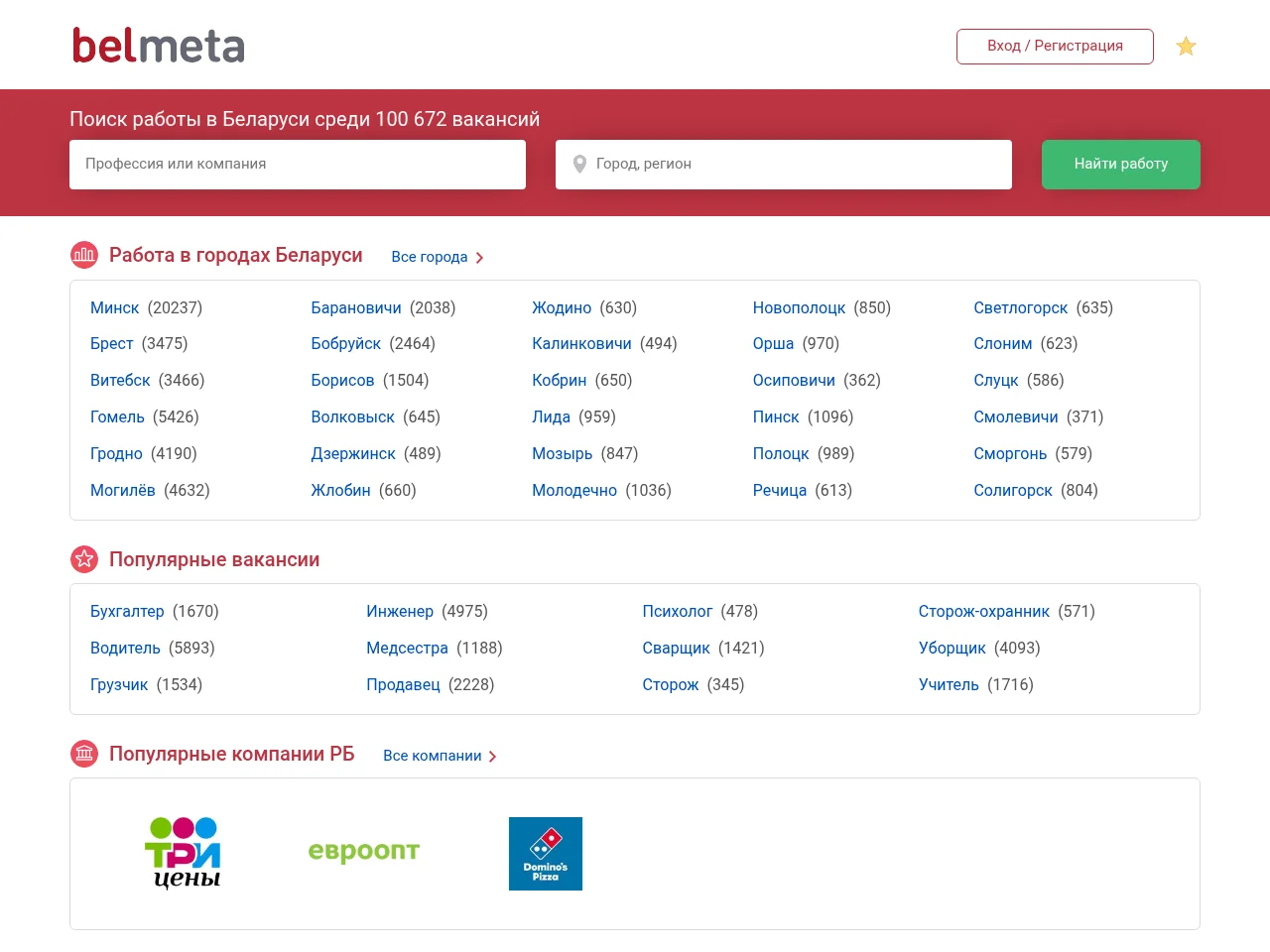Open jobs in Солигорск
The image size is (1270, 952).
[x=1013, y=490]
